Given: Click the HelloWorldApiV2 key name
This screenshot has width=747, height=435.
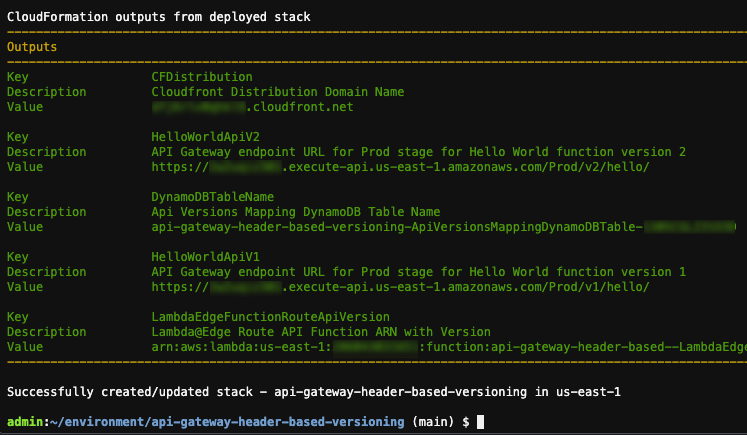Looking at the screenshot, I should (205, 137).
